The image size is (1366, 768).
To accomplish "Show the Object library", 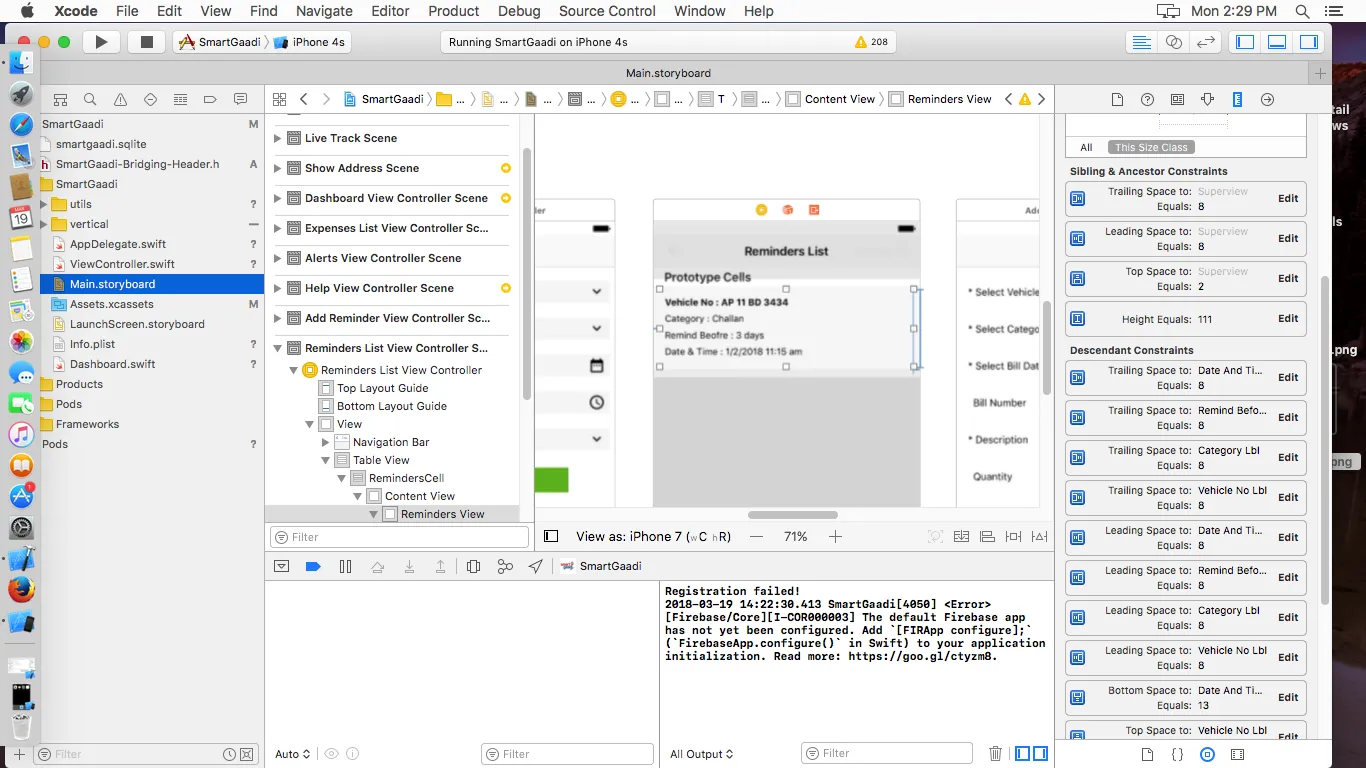I will point(1207,754).
